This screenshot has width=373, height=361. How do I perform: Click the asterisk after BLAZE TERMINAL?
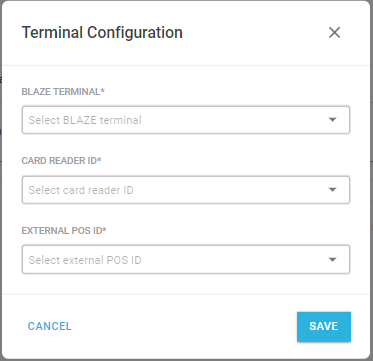(x=103, y=91)
